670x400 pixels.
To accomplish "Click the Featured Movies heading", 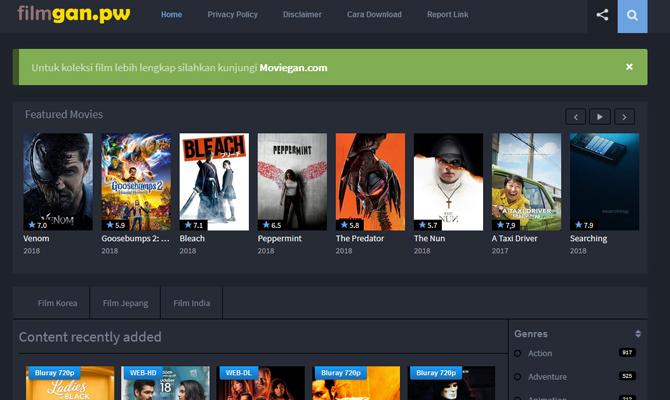I will (64, 115).
